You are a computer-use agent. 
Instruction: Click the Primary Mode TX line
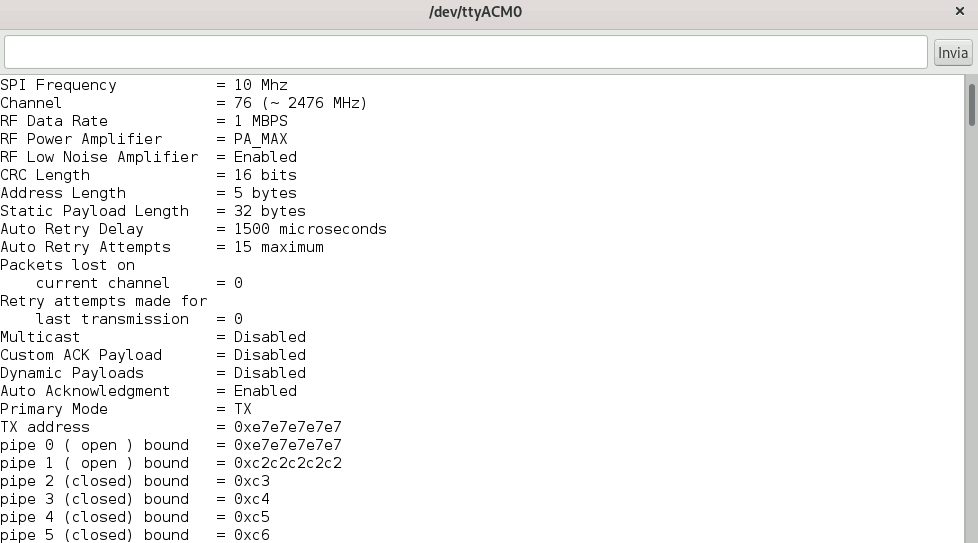(125, 409)
